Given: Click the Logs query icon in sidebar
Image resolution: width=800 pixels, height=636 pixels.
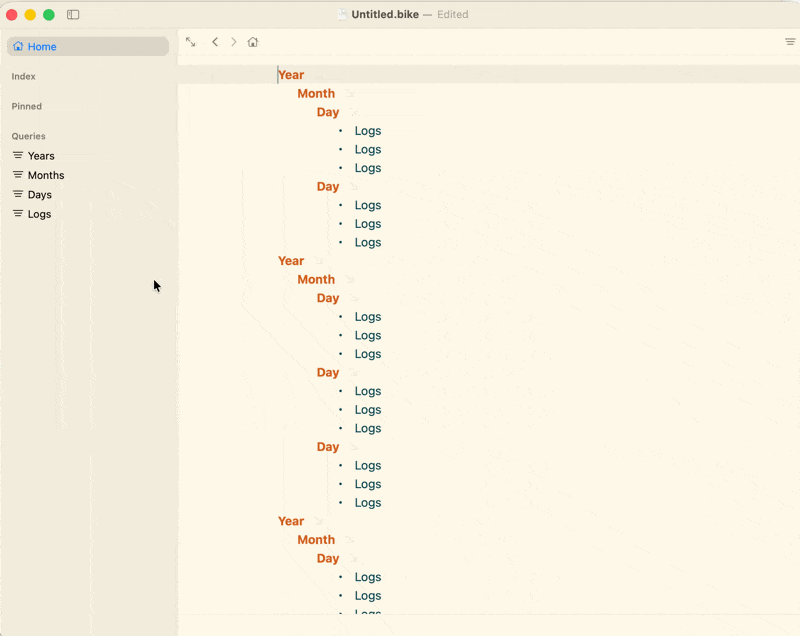Looking at the screenshot, I should [x=18, y=214].
